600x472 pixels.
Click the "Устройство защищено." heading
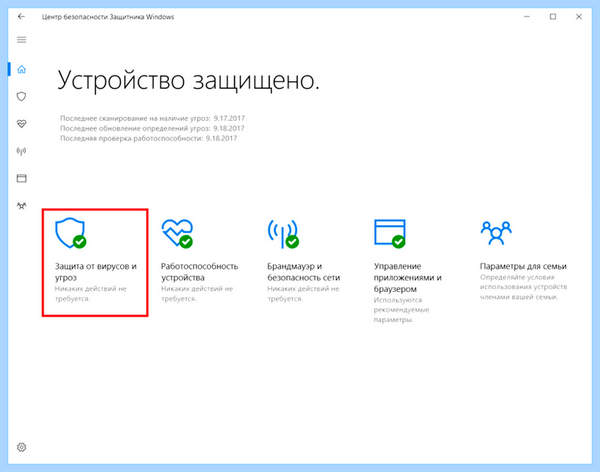(188, 80)
